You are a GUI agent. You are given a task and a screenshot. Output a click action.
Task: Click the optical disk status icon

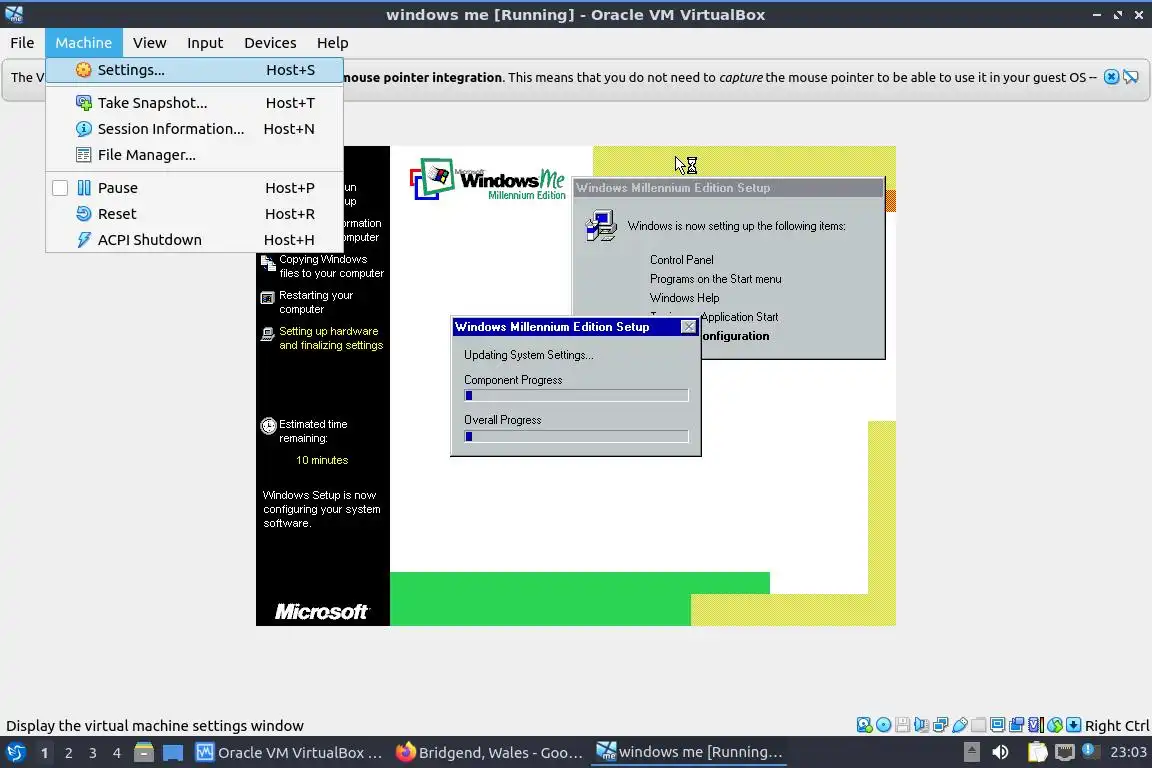click(884, 725)
